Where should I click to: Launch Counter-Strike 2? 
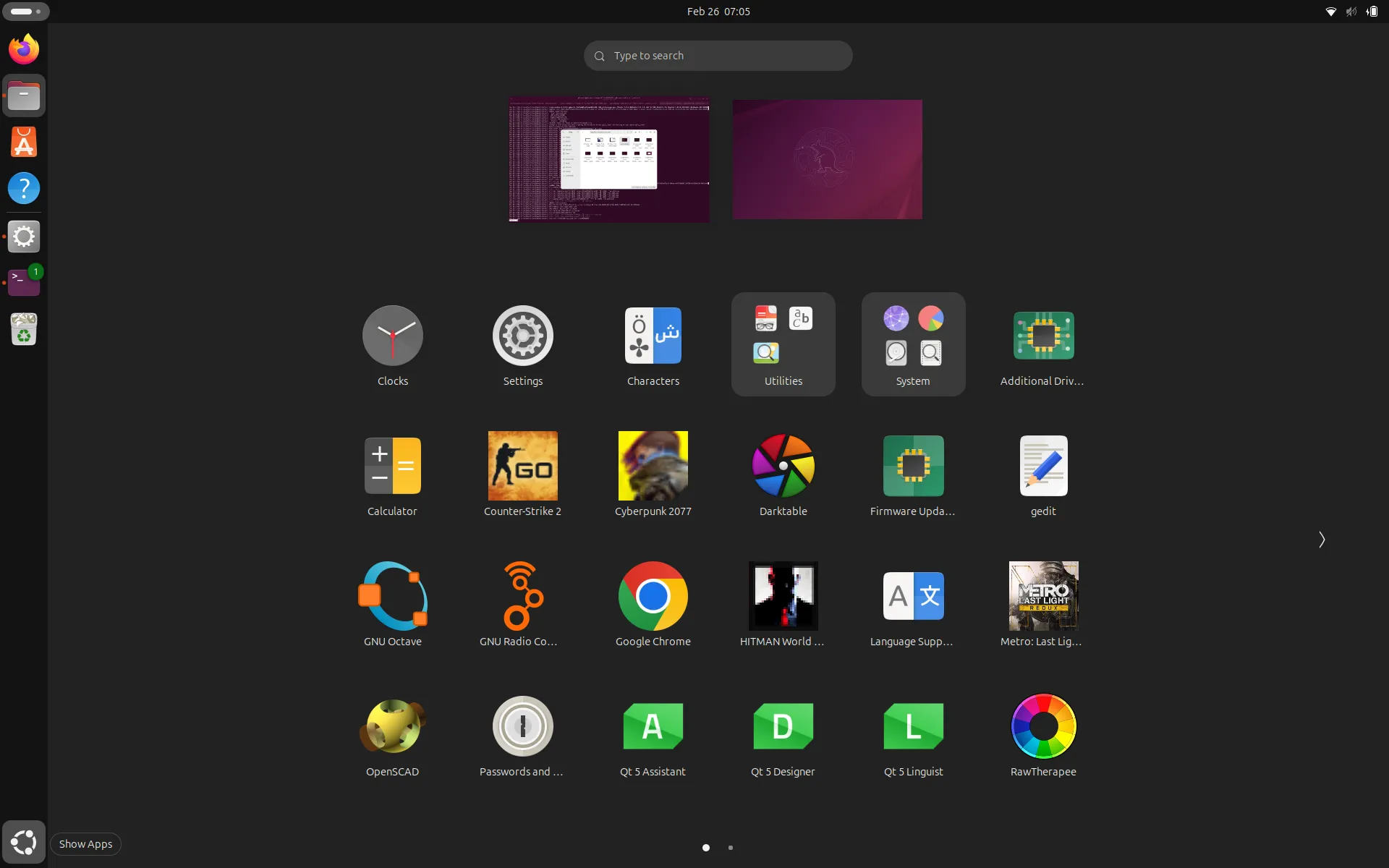pos(522,467)
